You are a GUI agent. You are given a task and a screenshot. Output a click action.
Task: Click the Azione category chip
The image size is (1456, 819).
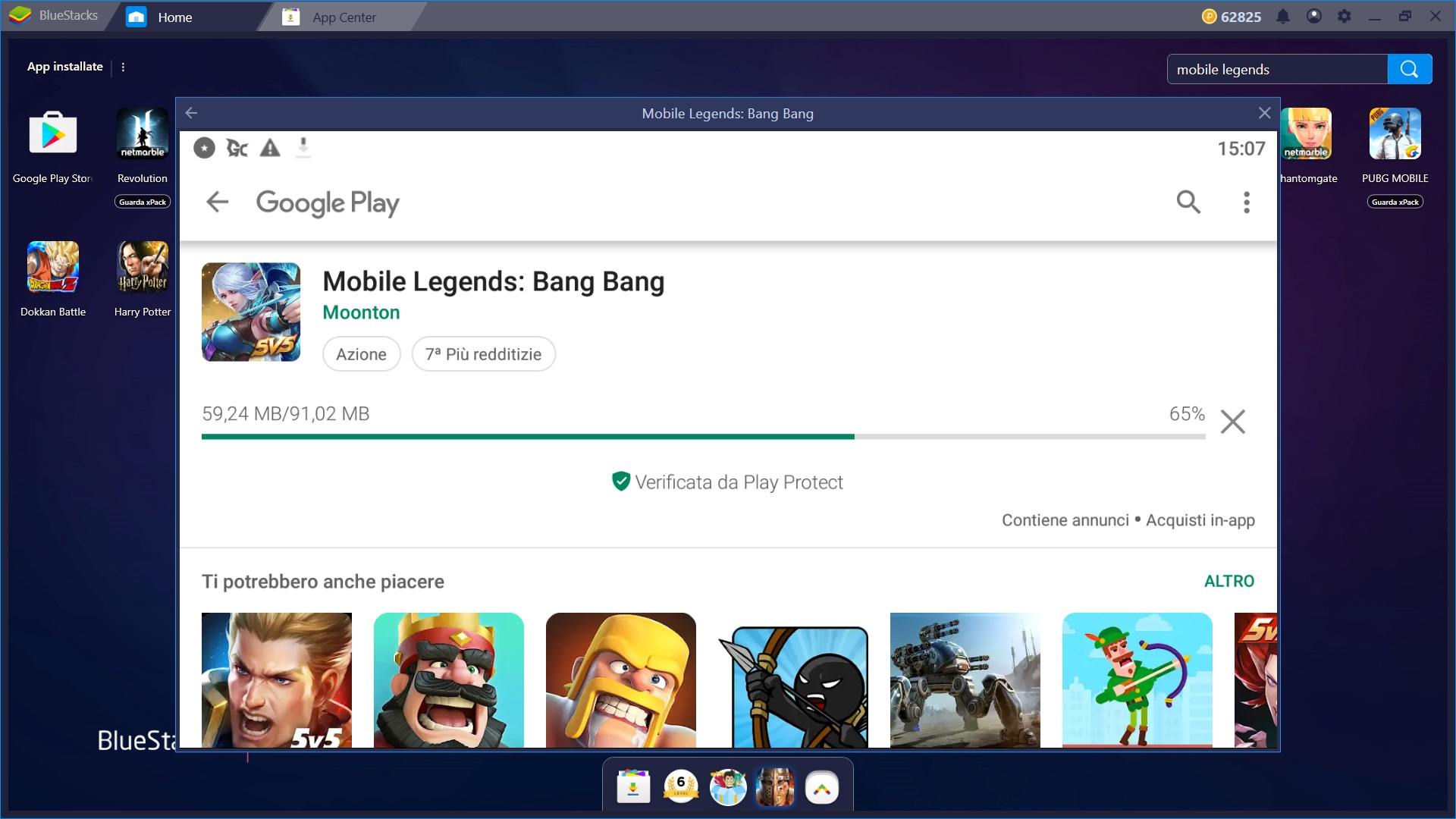coord(362,354)
